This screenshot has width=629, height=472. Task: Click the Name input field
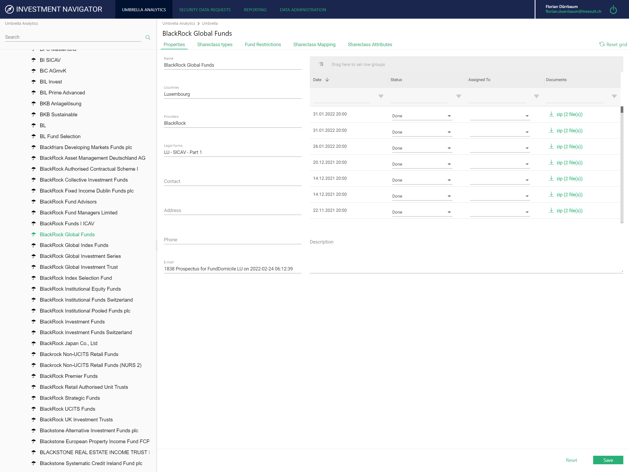click(233, 65)
